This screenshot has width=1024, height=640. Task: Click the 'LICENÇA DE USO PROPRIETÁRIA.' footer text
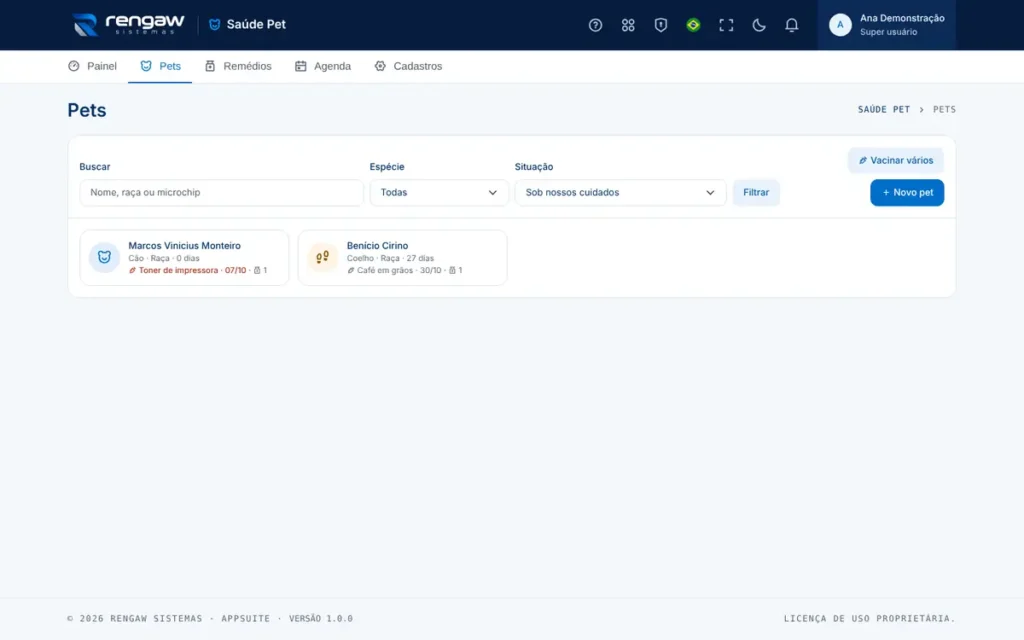869,618
